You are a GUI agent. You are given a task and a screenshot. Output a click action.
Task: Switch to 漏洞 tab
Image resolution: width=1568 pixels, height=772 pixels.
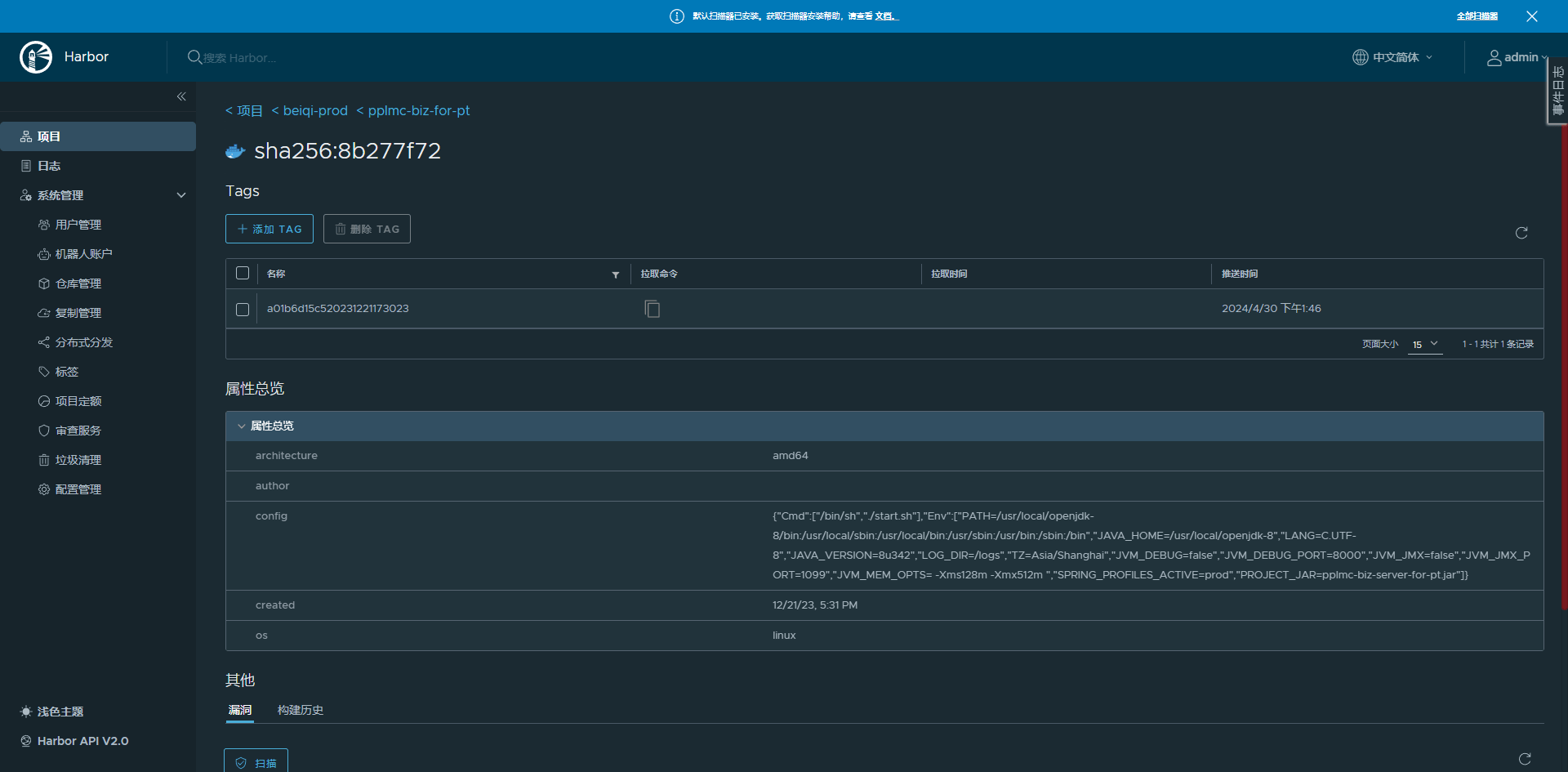tap(240, 710)
